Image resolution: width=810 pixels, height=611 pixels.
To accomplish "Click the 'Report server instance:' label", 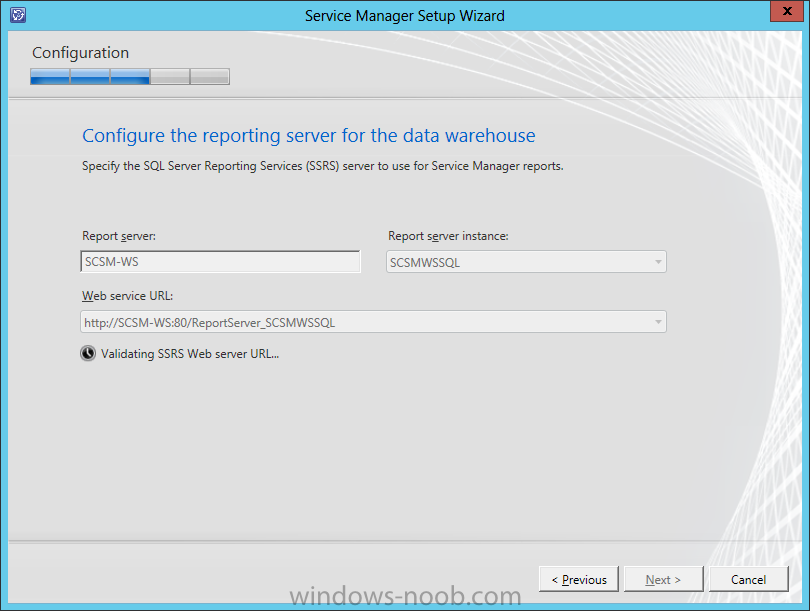I will 448,236.
